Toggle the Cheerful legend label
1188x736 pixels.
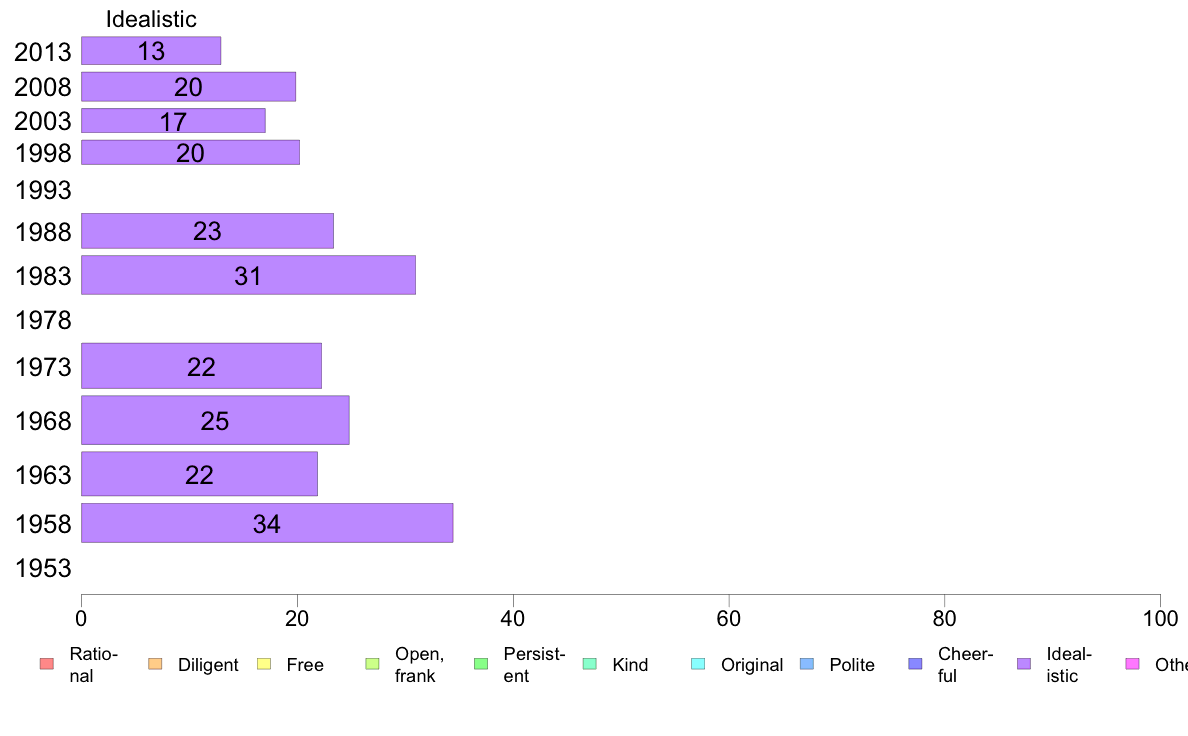964,665
